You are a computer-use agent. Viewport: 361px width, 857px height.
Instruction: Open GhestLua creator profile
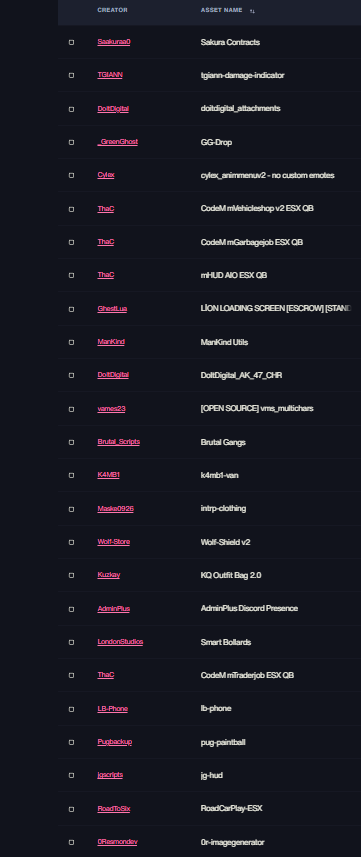(x=112, y=309)
